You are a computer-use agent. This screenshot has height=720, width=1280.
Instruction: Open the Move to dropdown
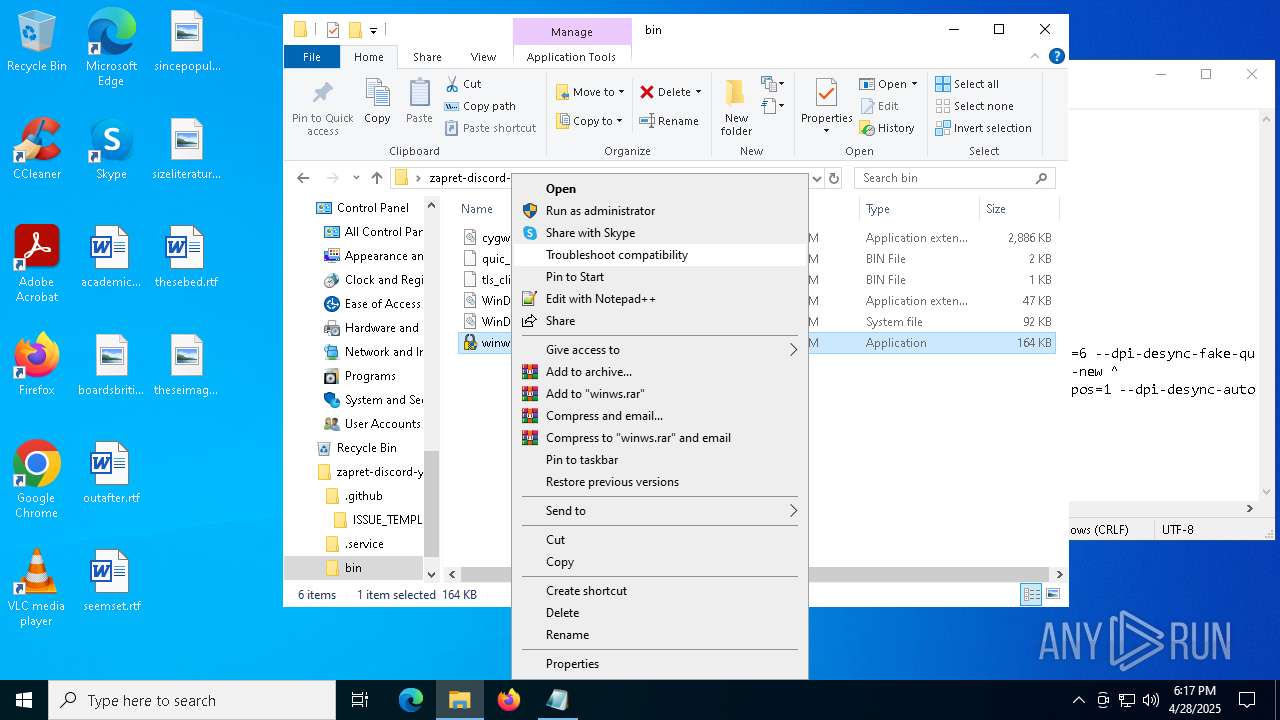[590, 92]
